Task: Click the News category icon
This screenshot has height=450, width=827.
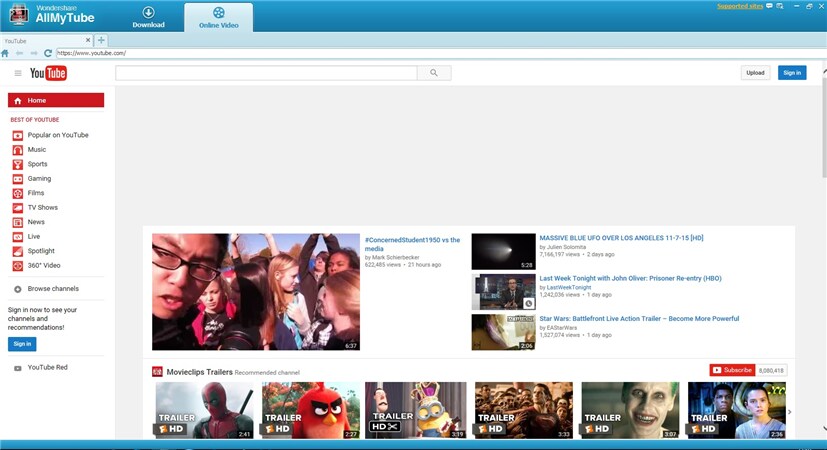Action: click(x=18, y=223)
